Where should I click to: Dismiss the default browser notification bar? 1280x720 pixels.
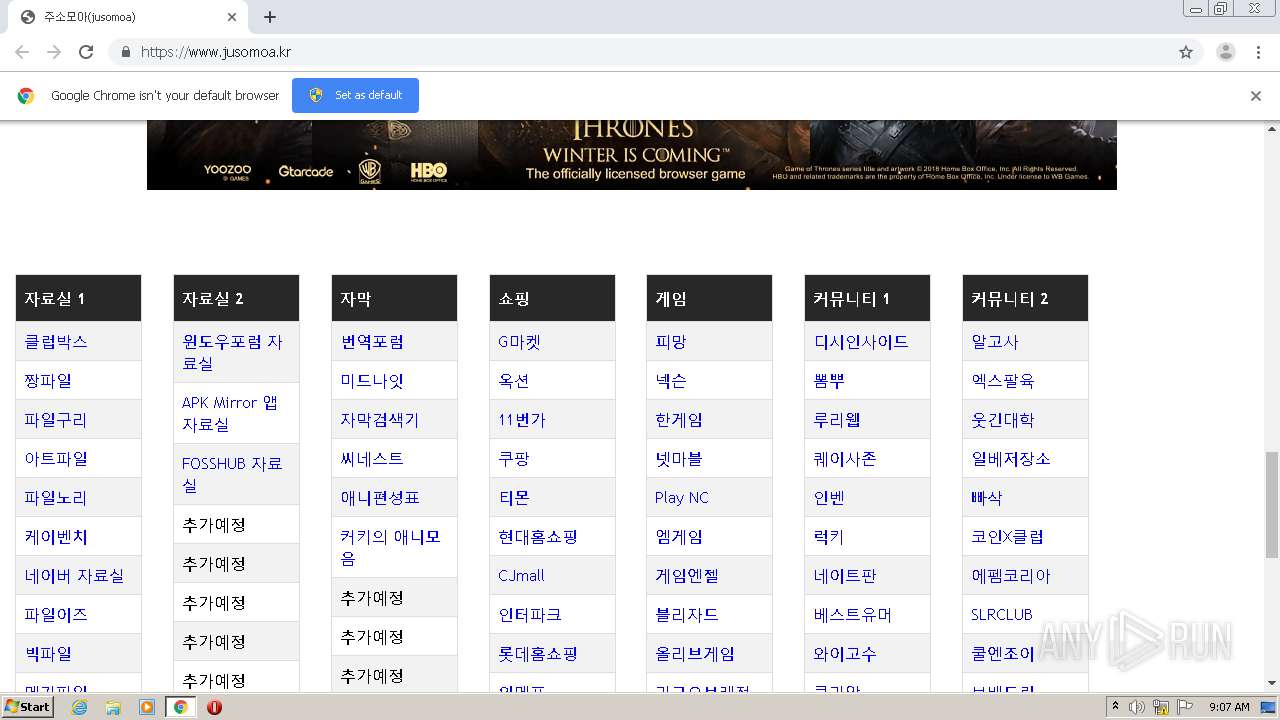pyautogui.click(x=1256, y=96)
